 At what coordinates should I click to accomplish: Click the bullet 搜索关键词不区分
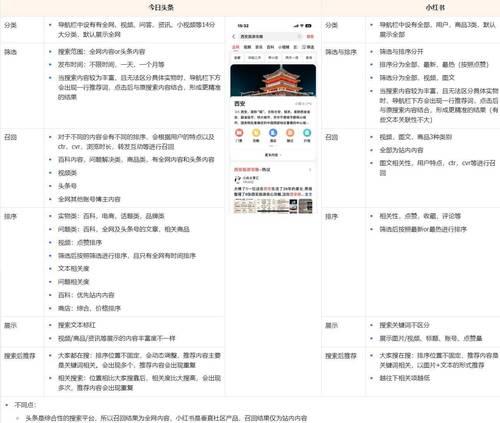tap(405, 325)
